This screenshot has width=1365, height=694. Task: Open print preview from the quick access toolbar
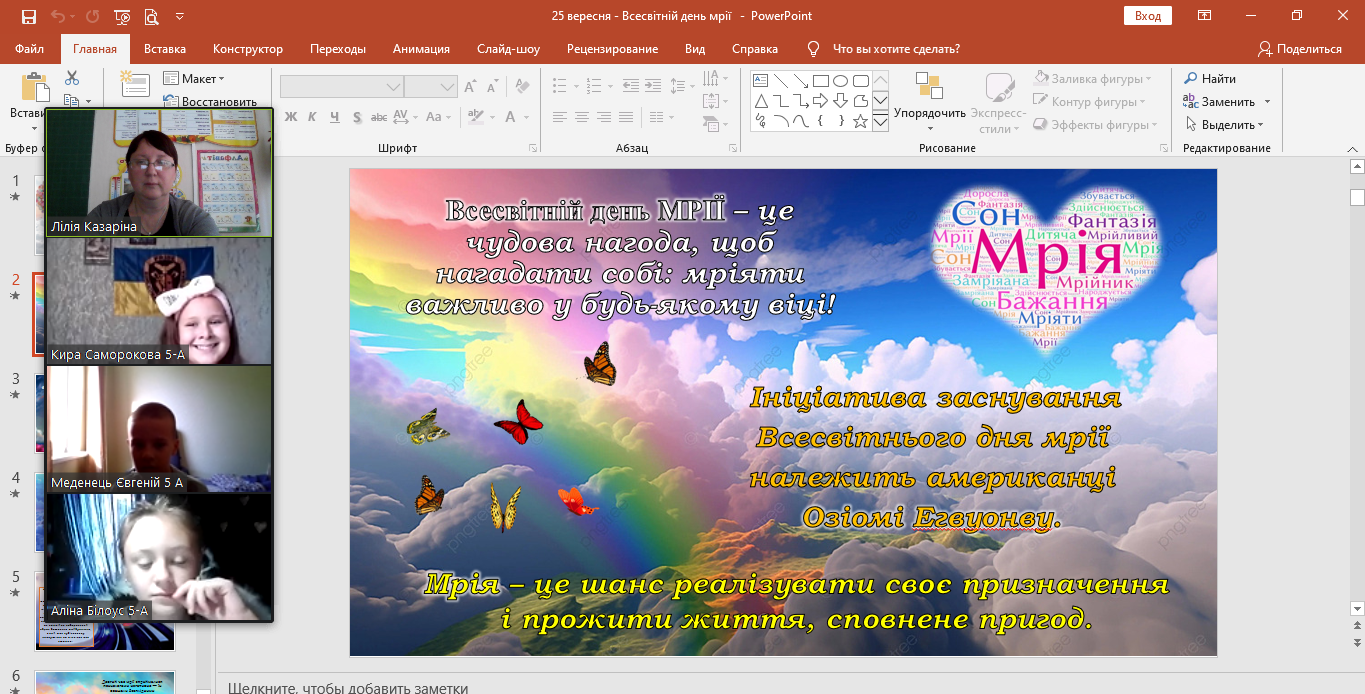tap(151, 16)
